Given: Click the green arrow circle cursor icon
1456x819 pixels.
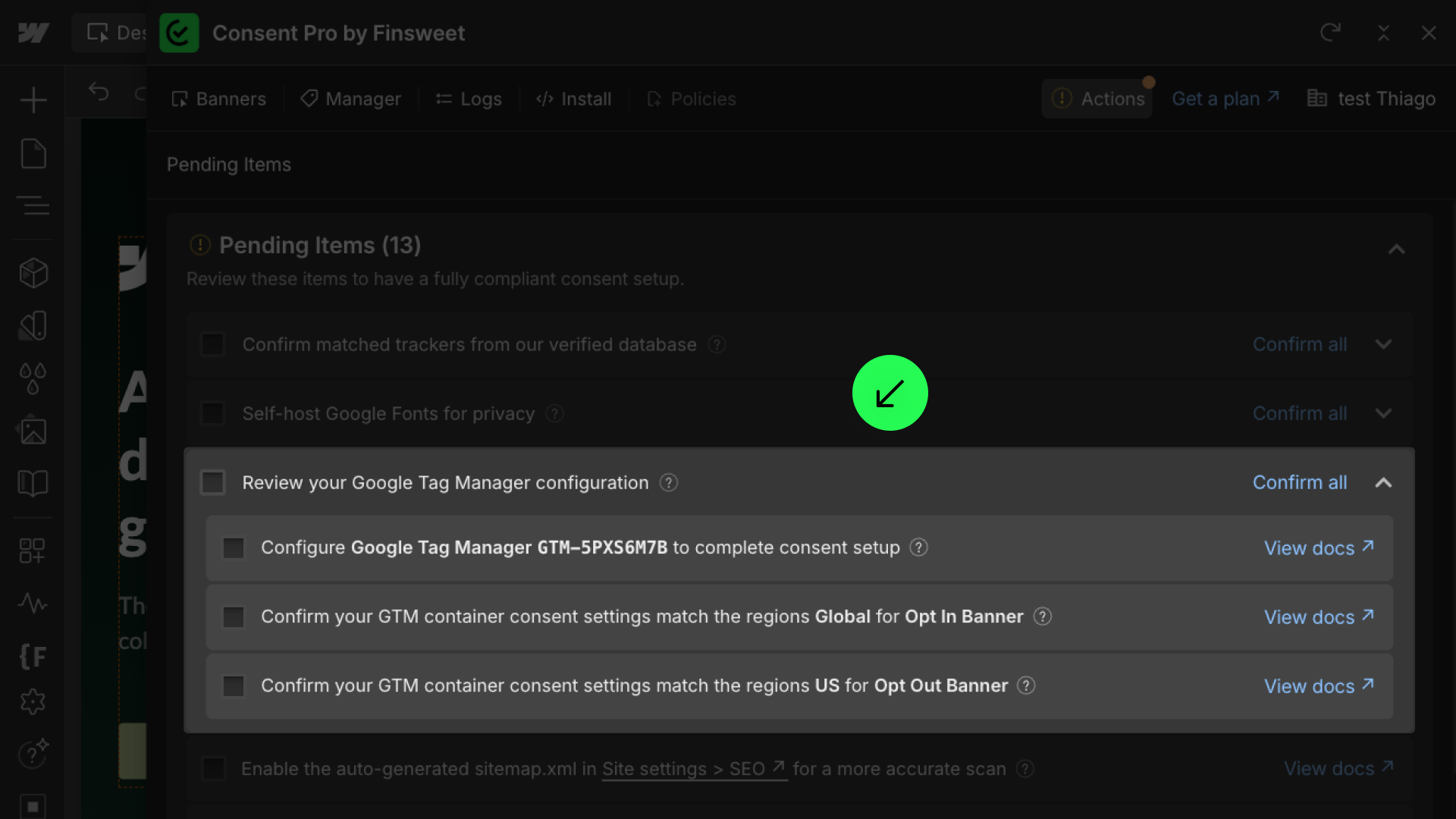Looking at the screenshot, I should tap(890, 393).
